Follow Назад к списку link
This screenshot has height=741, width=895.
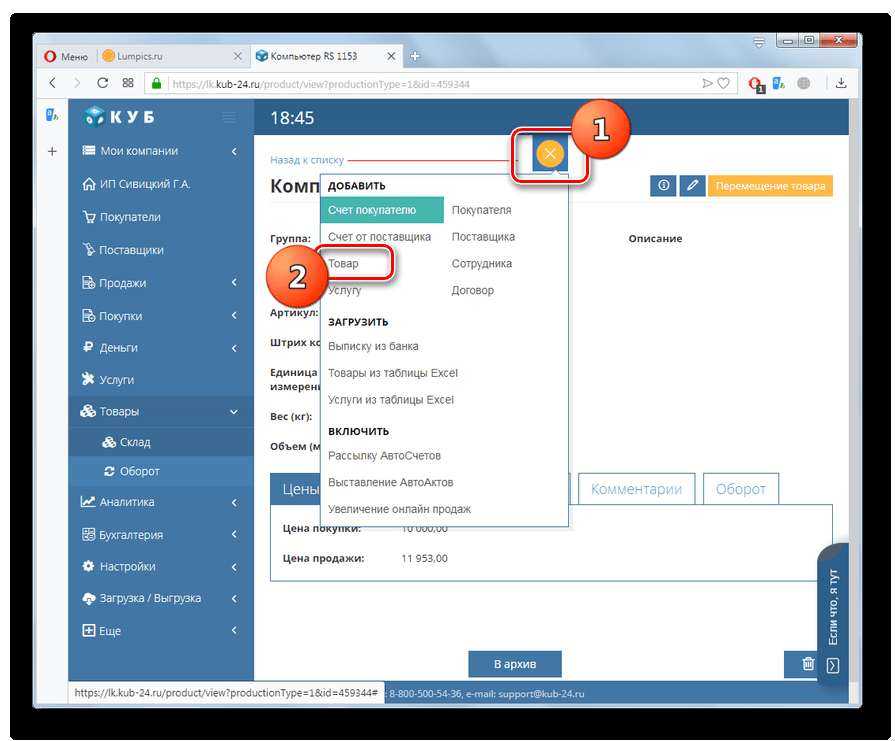click(307, 160)
